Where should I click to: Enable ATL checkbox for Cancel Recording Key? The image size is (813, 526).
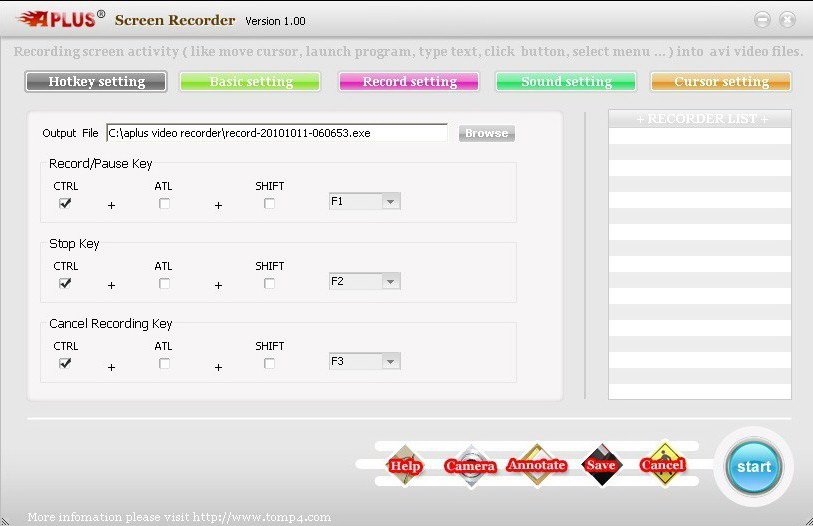tap(164, 363)
